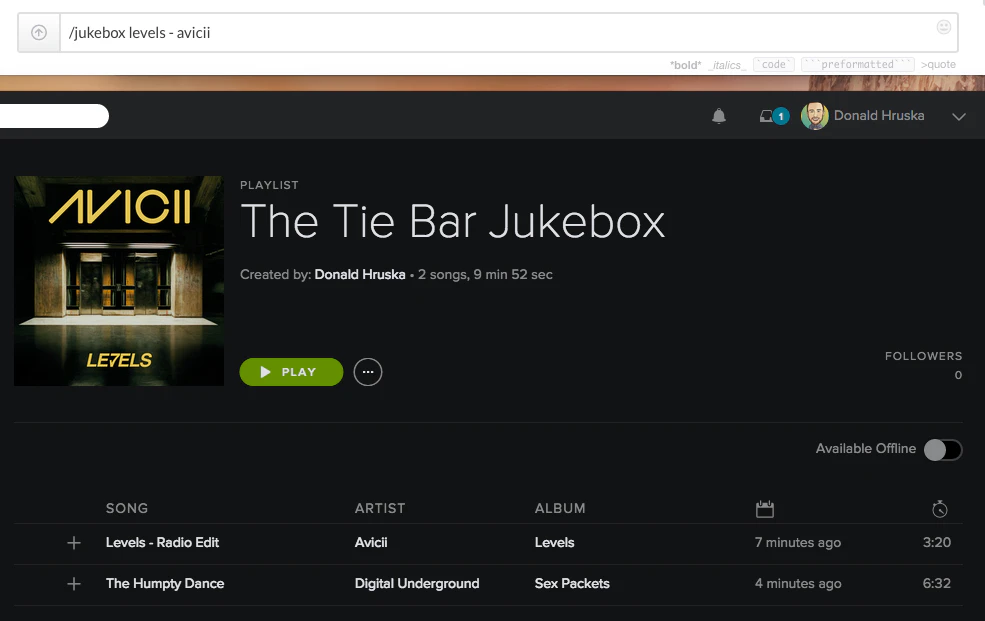The image size is (985, 621).
Task: Add Levels - Radio Edit using plus icon
Action: click(74, 543)
